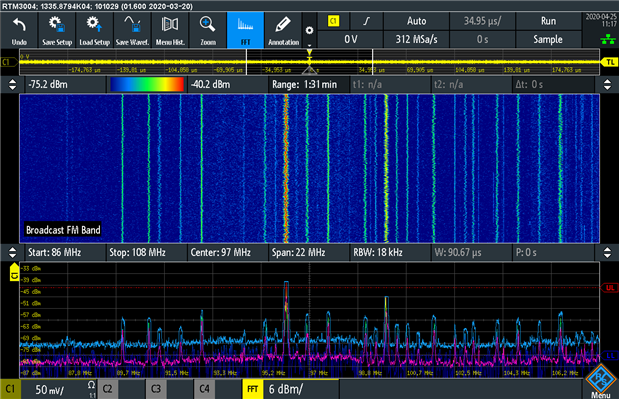Change the trigger slope rising-edge icon
Image resolution: width=619 pixels, height=399 pixels.
366,21
